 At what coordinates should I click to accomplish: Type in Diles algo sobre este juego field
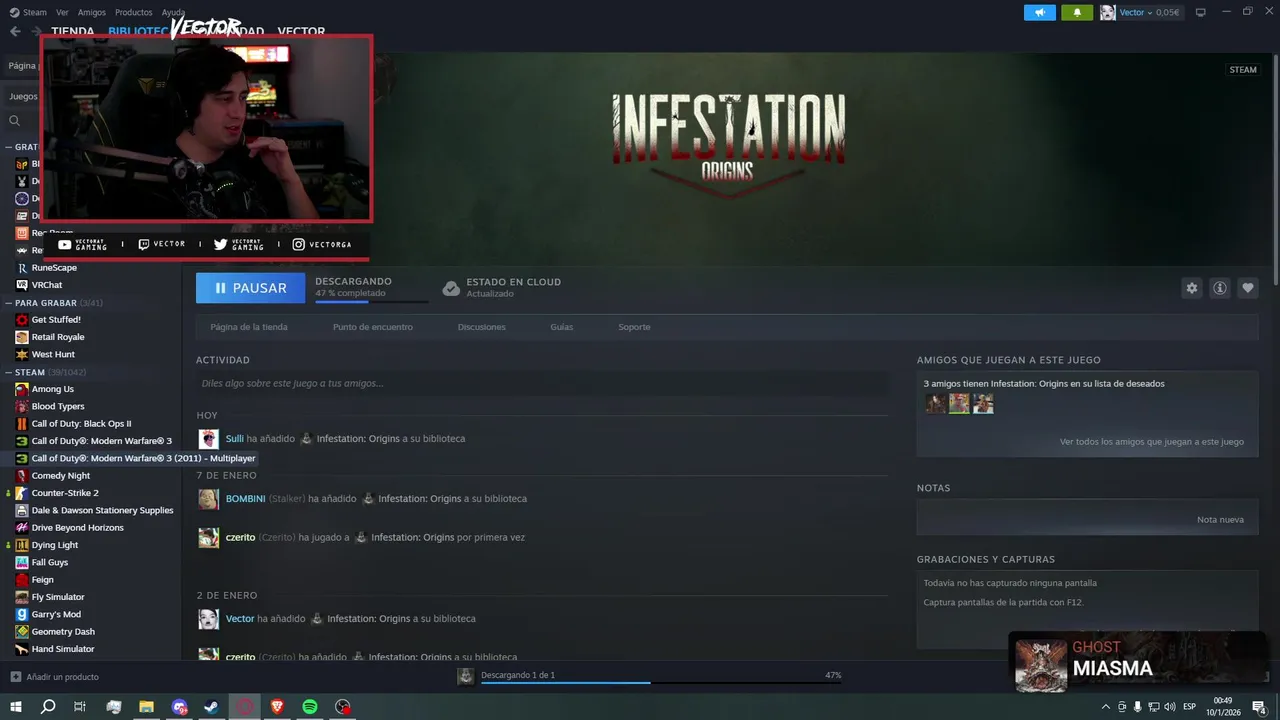click(x=542, y=384)
